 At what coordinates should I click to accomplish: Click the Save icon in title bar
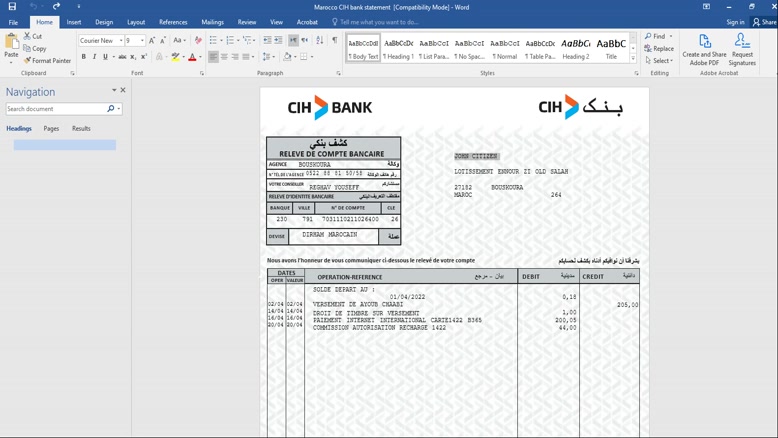(x=12, y=6)
